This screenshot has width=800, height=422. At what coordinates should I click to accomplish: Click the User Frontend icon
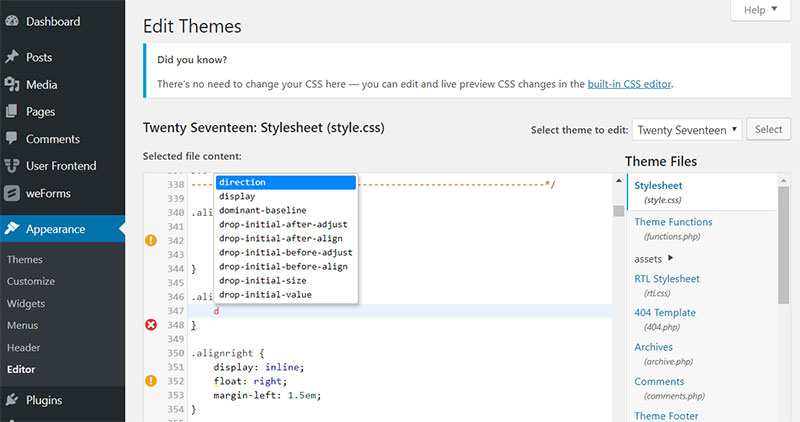click(x=12, y=166)
